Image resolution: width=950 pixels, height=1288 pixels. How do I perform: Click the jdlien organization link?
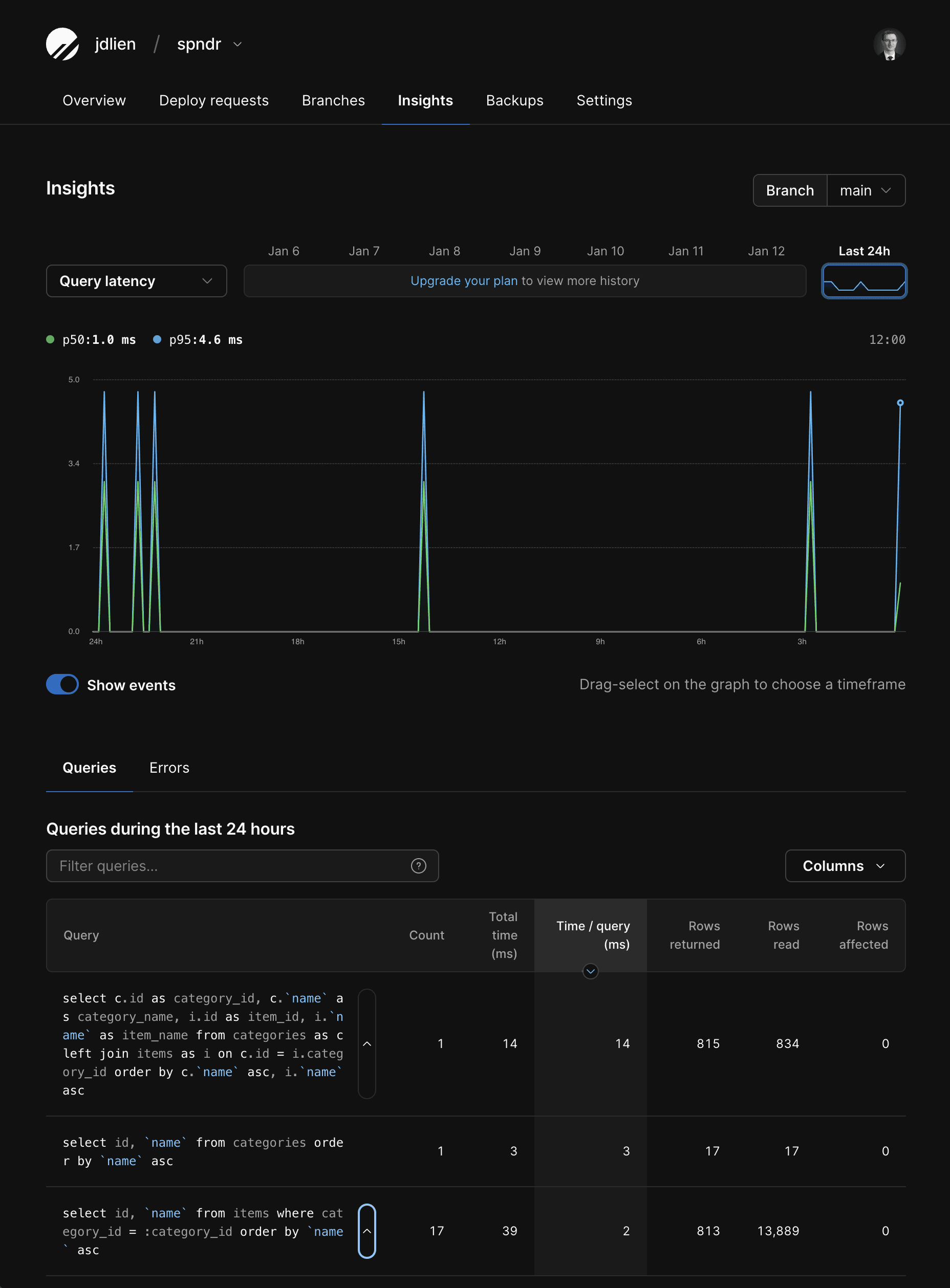click(115, 44)
